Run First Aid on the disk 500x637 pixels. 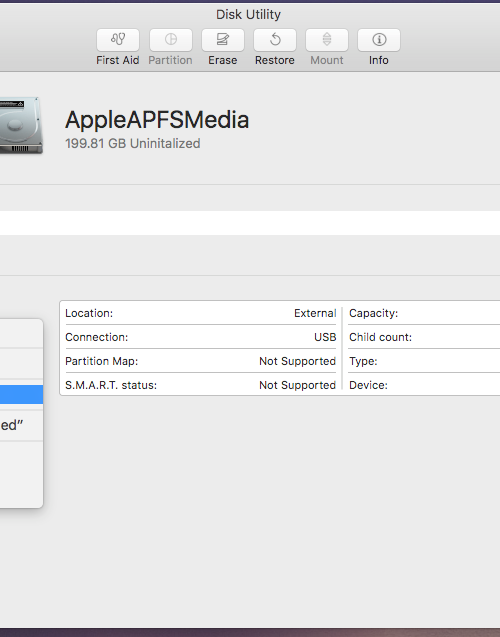[x=118, y=40]
